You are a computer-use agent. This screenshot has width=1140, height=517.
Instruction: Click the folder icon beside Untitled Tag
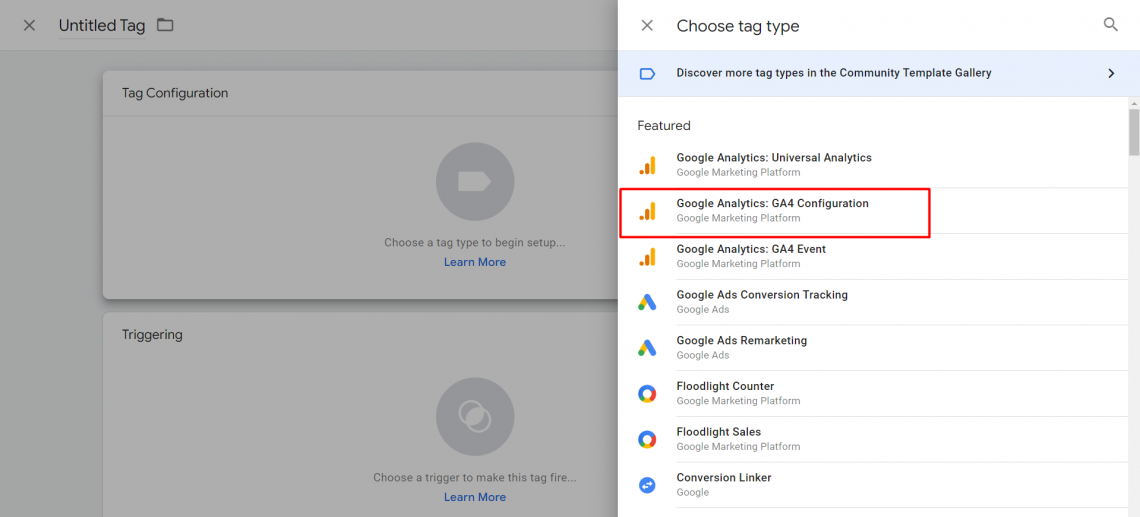coord(166,25)
